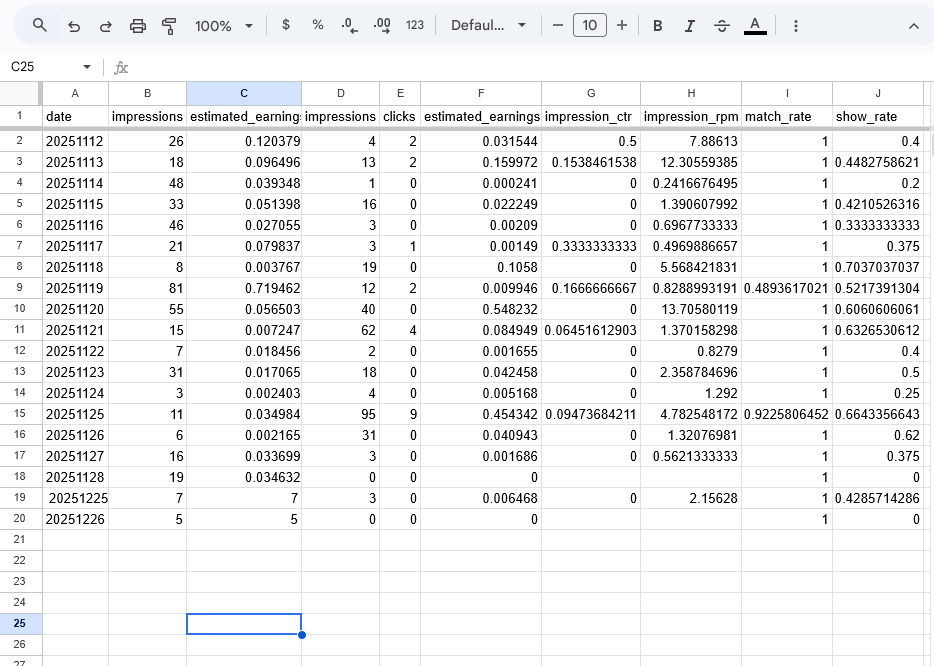
Task: Click the Undo icon
Action: (x=73, y=27)
